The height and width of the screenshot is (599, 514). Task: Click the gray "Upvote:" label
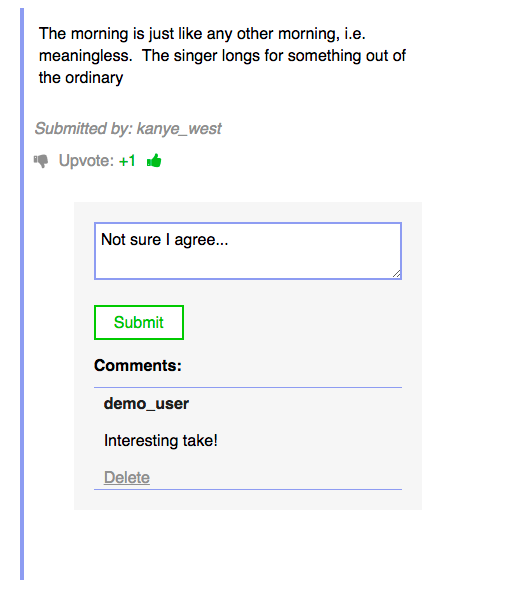click(x=86, y=161)
